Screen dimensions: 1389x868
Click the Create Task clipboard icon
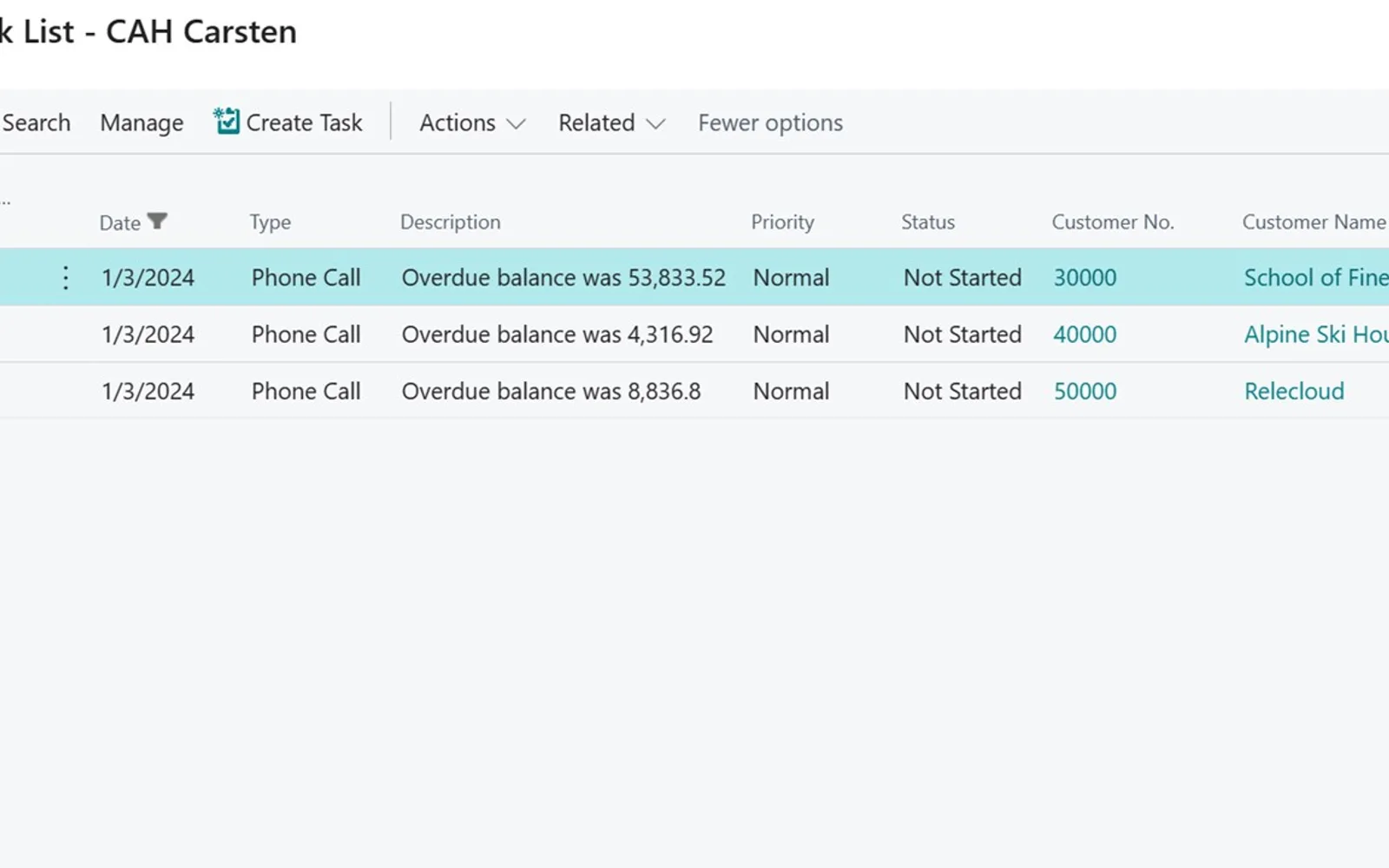227,122
